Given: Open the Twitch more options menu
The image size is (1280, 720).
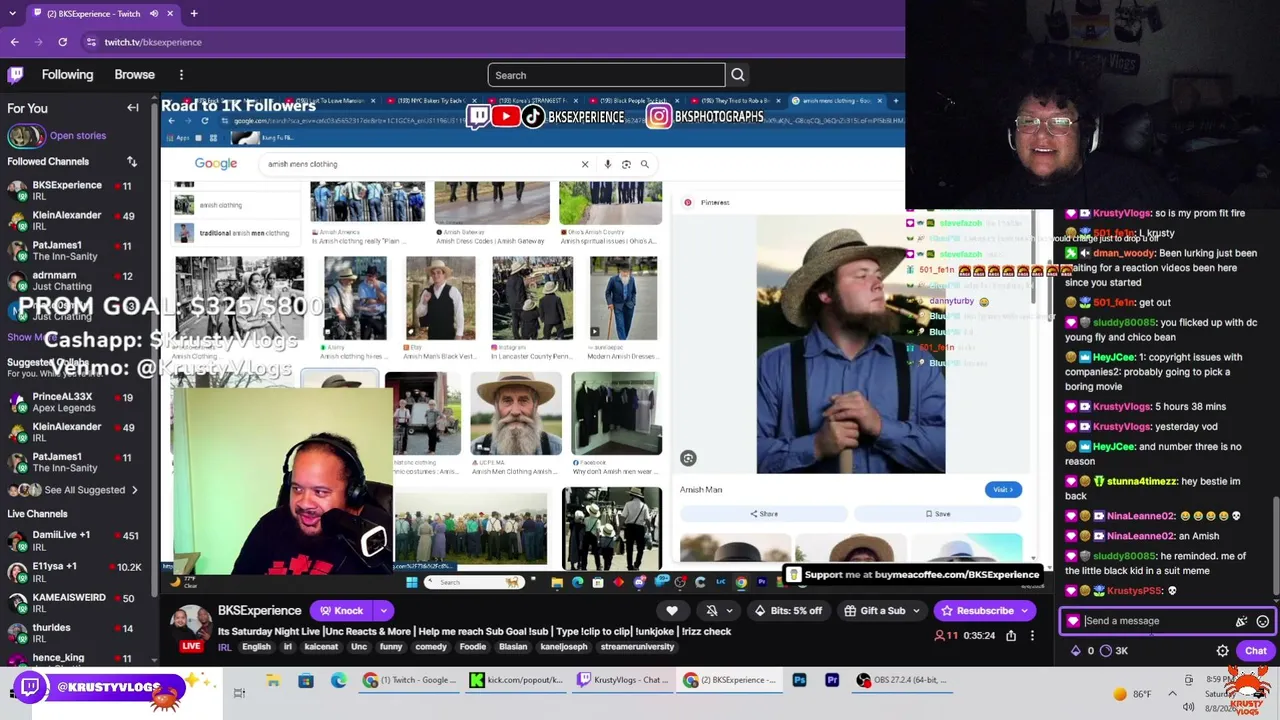Looking at the screenshot, I should [181, 75].
